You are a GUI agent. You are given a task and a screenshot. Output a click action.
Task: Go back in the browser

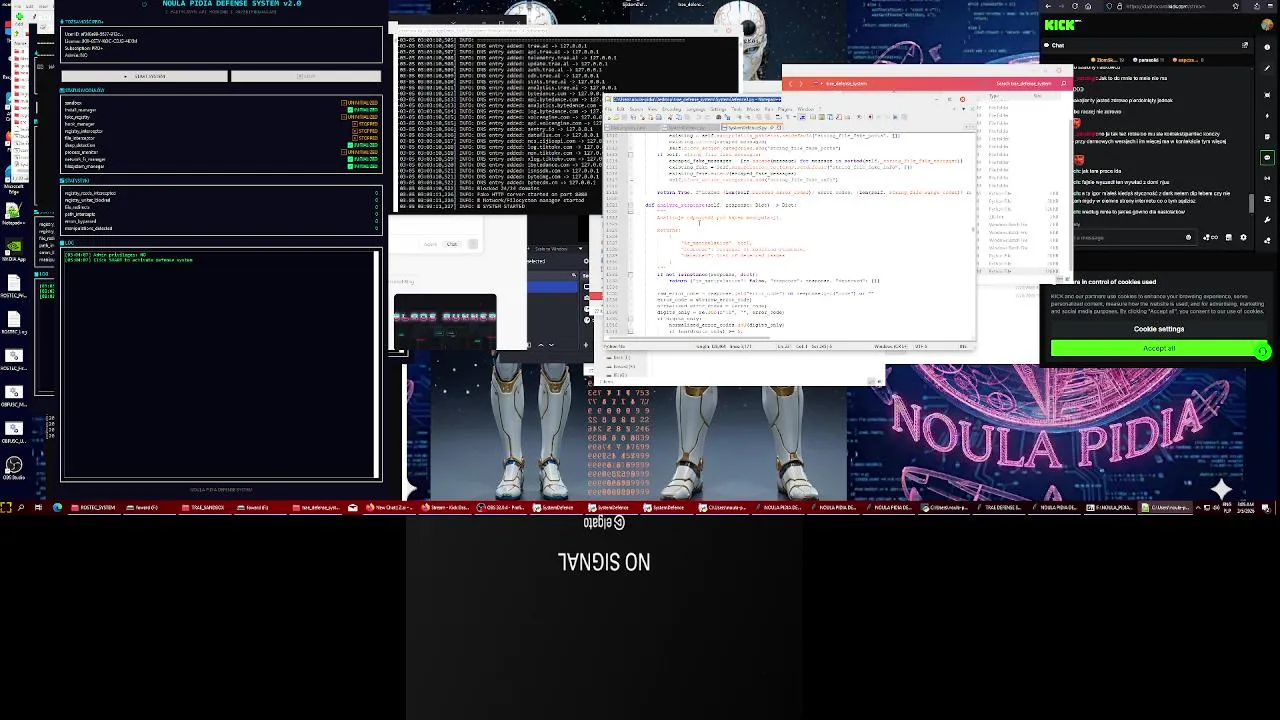click(x=1048, y=6)
